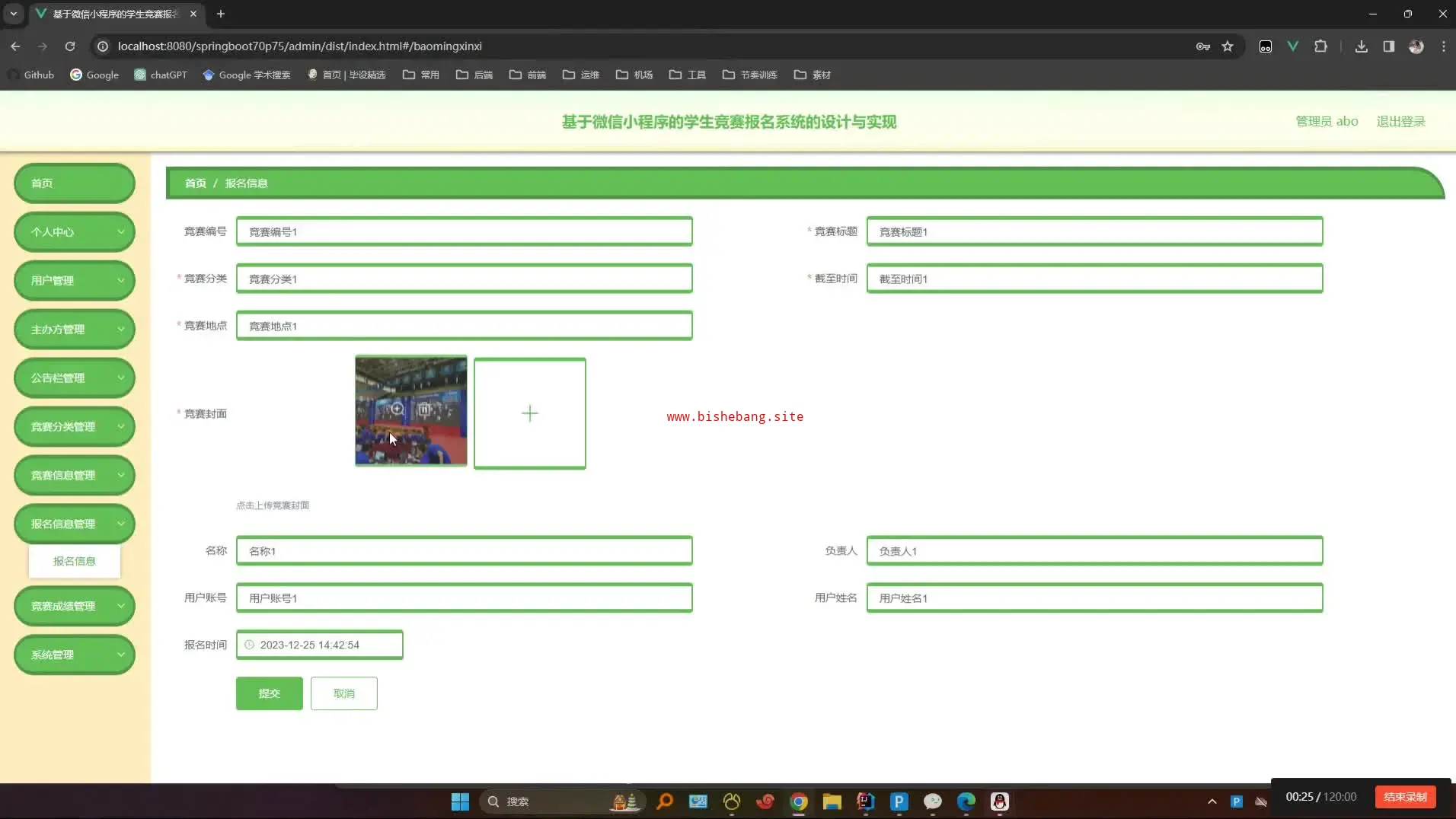Open IntelliJ IDEA from the taskbar
The height and width of the screenshot is (819, 1456).
(x=866, y=801)
